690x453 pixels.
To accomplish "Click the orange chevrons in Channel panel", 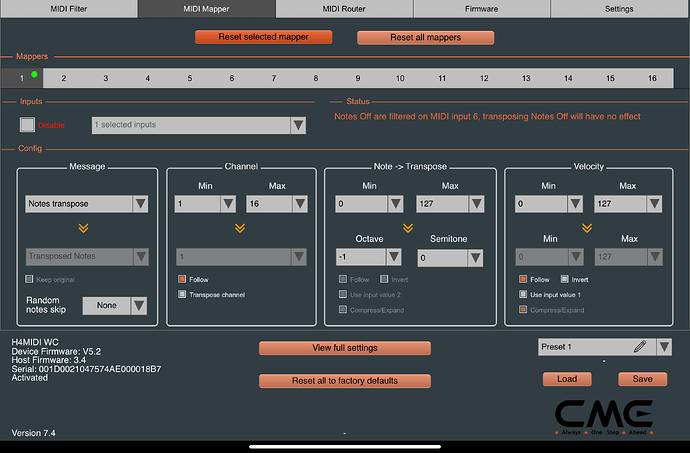I will (x=239, y=229).
